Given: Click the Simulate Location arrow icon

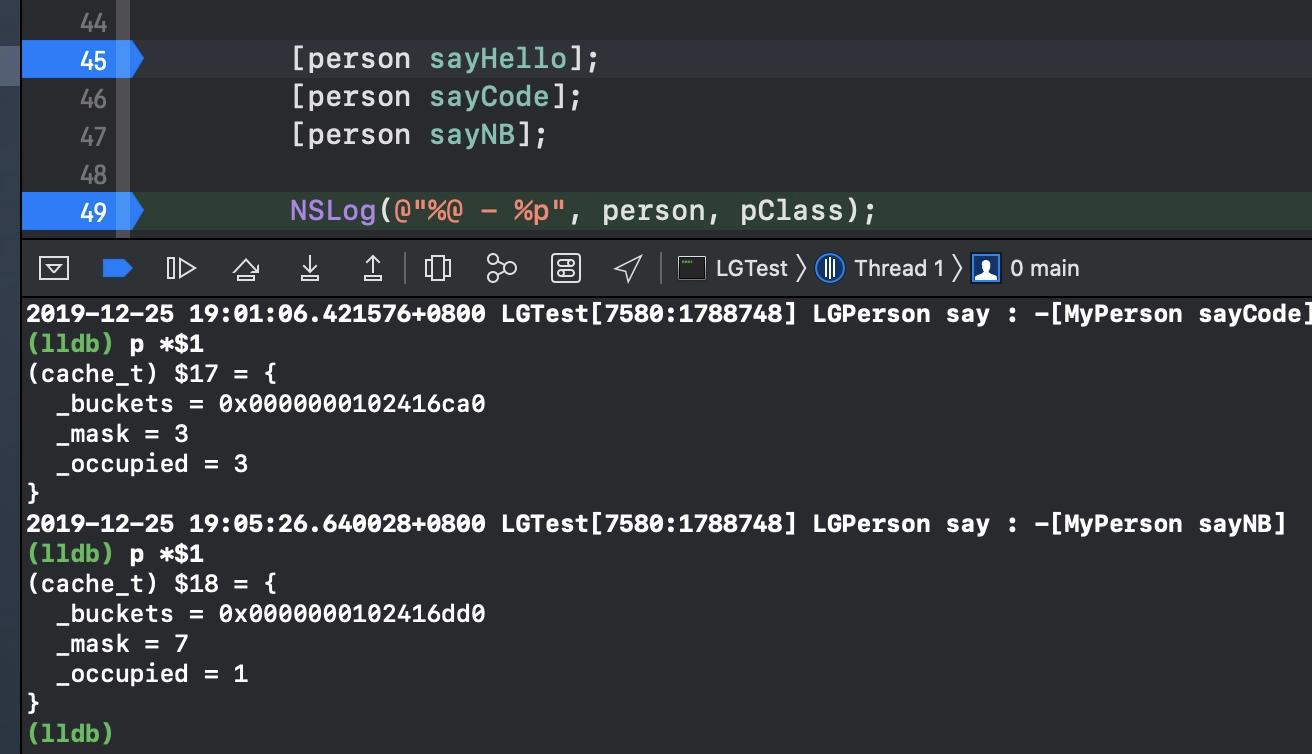Looking at the screenshot, I should click(628, 268).
